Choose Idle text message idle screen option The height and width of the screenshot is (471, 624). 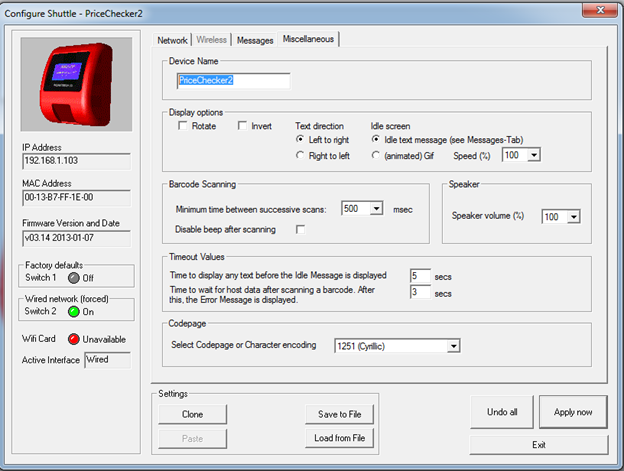point(375,139)
